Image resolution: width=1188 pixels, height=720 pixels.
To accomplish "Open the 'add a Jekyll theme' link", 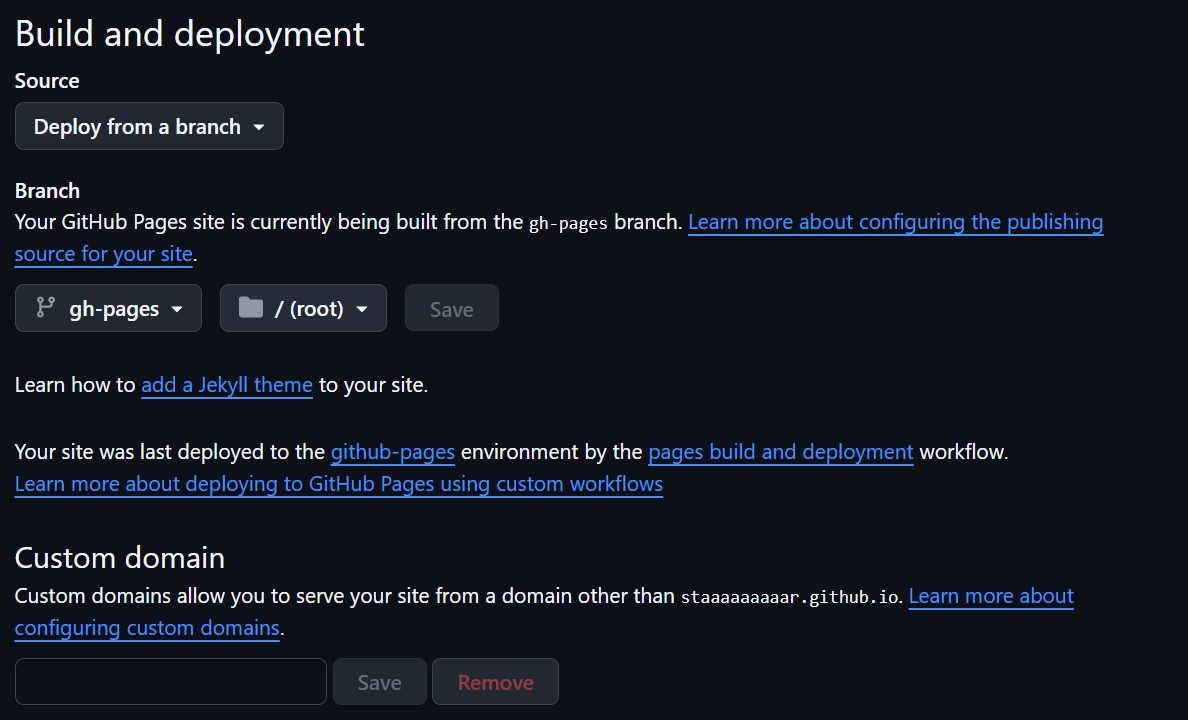I will 227,385.
